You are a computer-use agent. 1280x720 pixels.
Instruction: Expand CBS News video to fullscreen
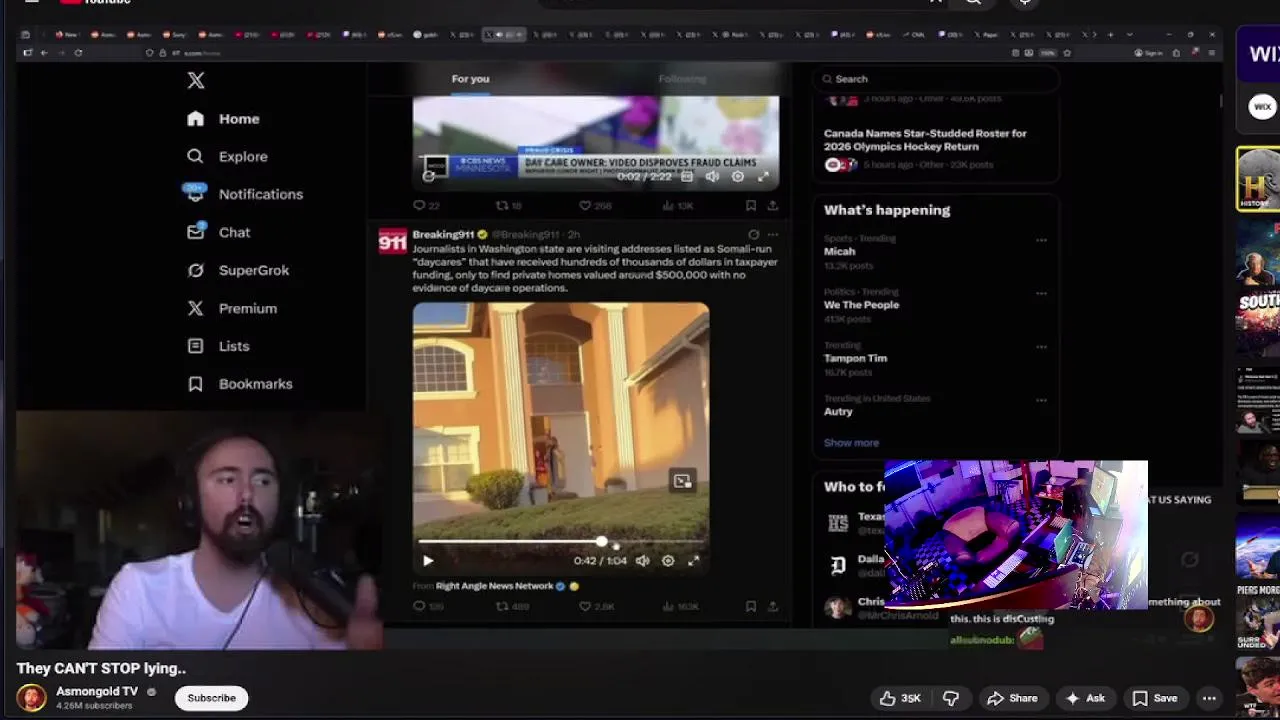point(763,177)
